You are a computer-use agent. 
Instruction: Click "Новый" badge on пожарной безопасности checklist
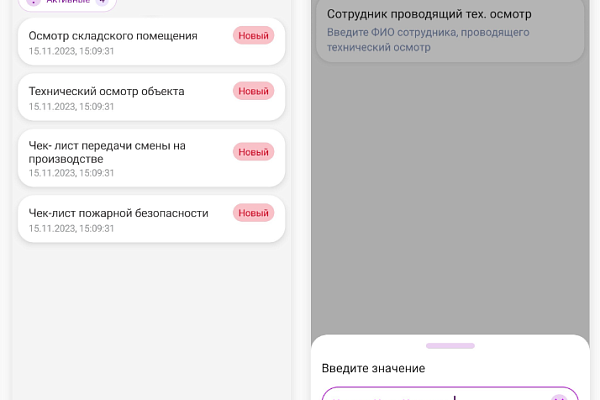coord(253,213)
